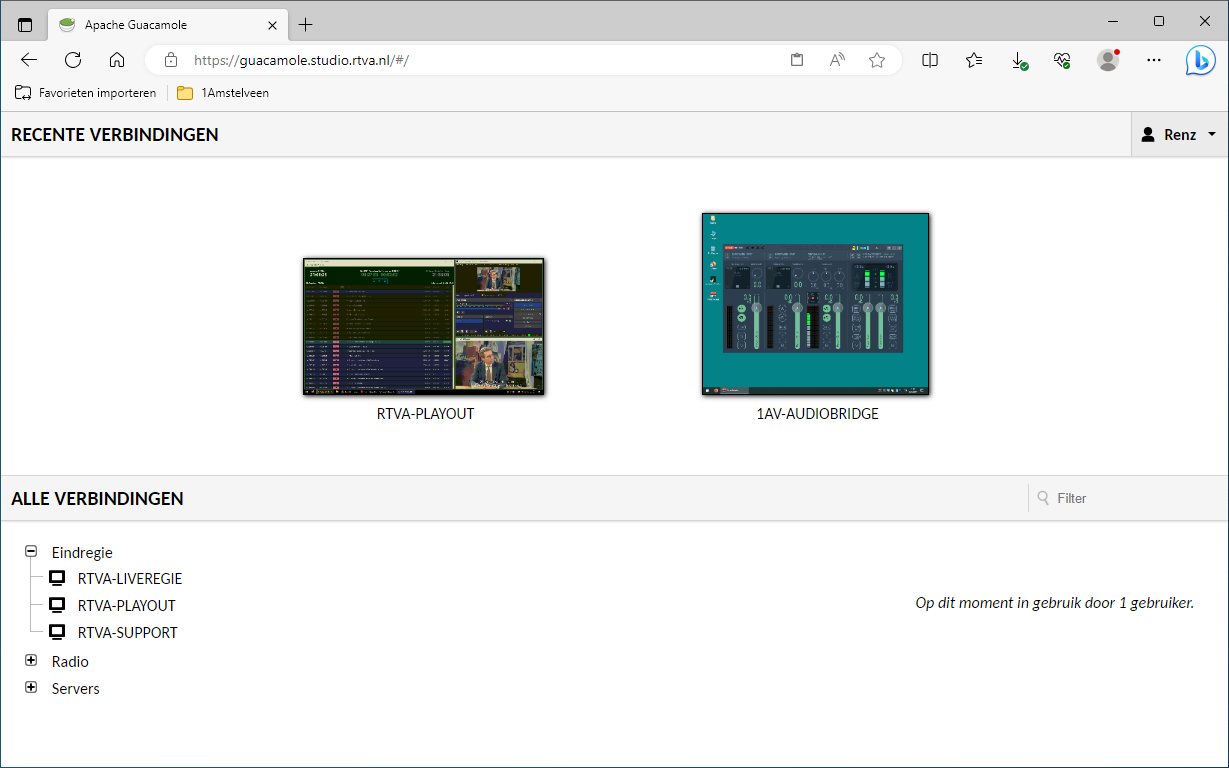This screenshot has height=768, width=1229.
Task: Open the browser profile avatar
Action: point(1108,60)
